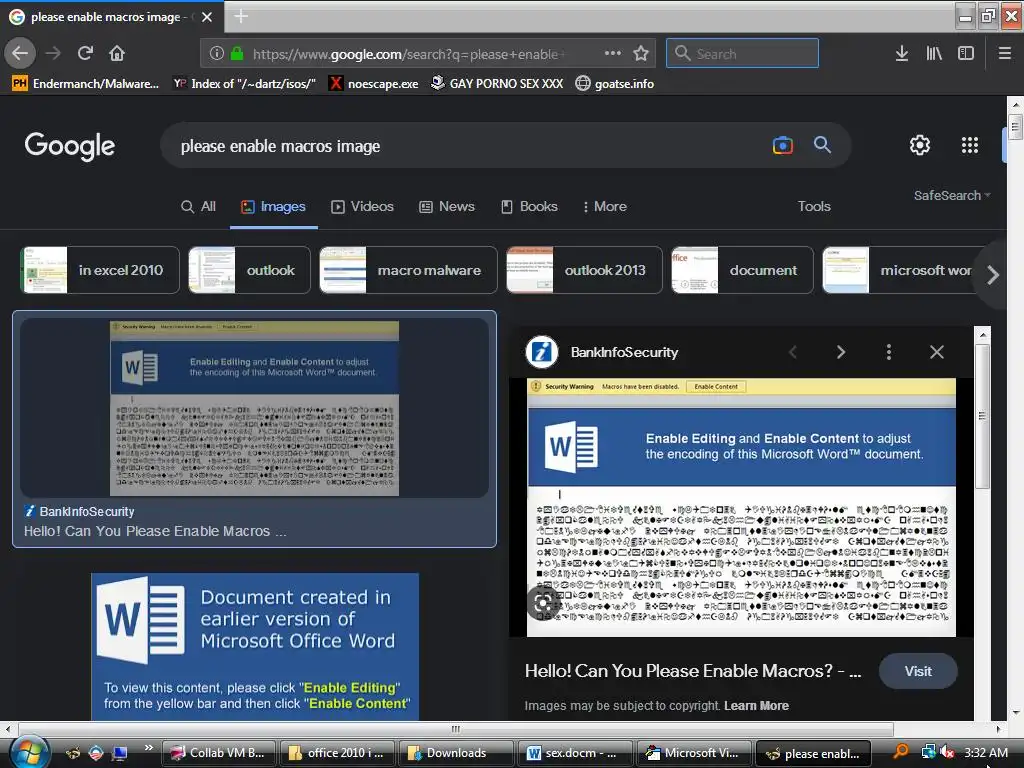
Task: Click the green padlock security icon
Action: pyautogui.click(x=237, y=54)
